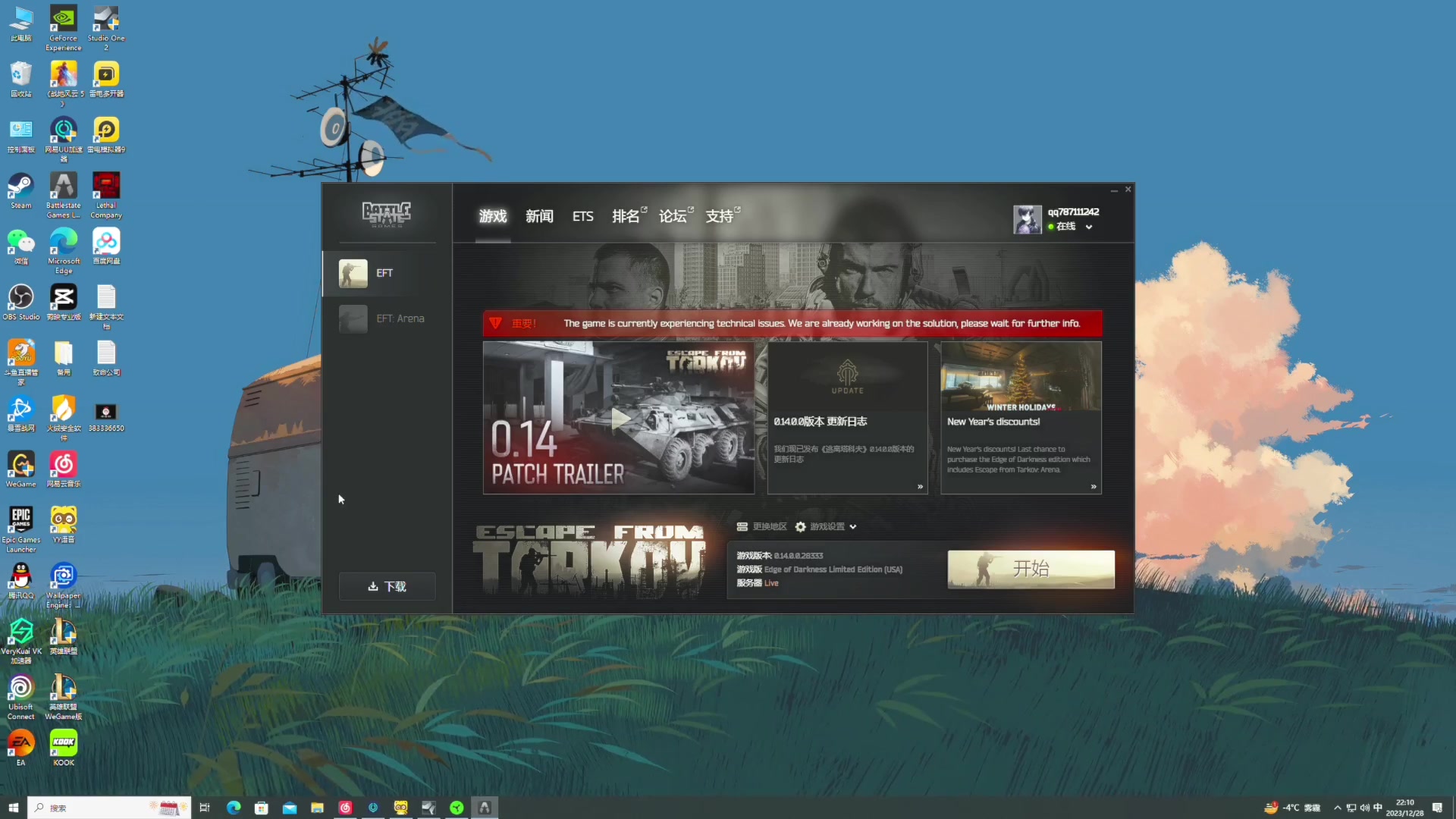This screenshot has height=819, width=1456.
Task: Select Wallpaper Engine desktop icon
Action: (x=64, y=585)
